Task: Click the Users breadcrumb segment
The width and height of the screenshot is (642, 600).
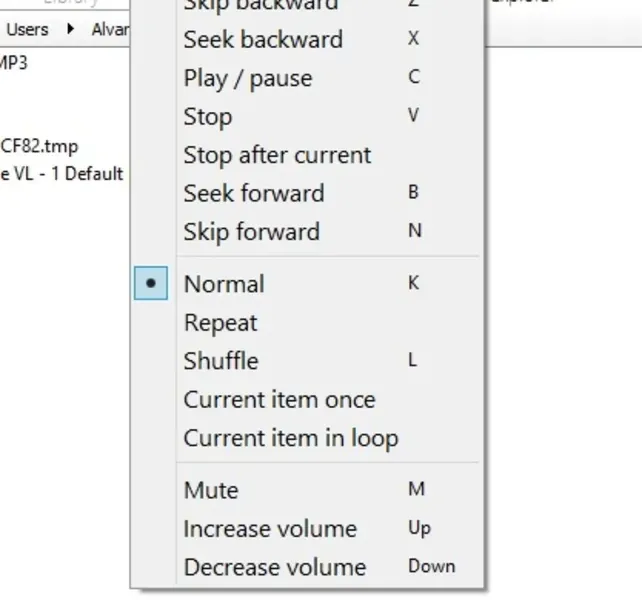Action: 27,29
